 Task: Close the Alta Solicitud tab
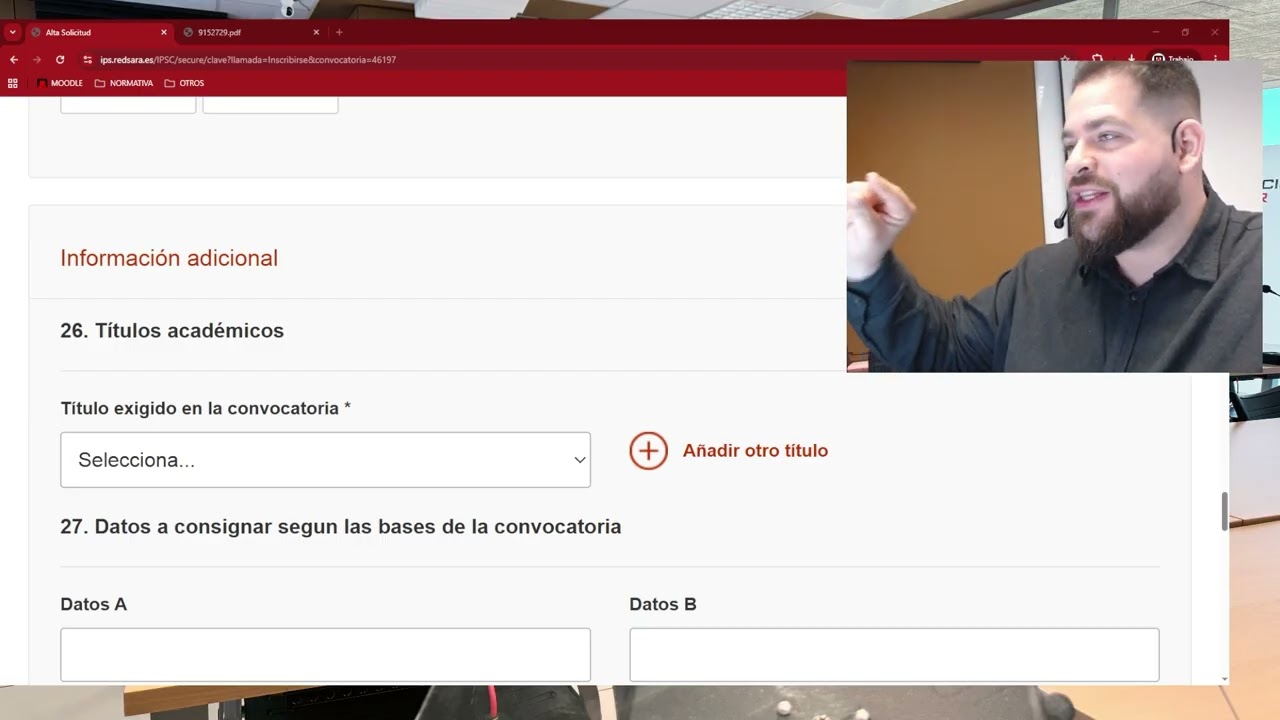(164, 32)
